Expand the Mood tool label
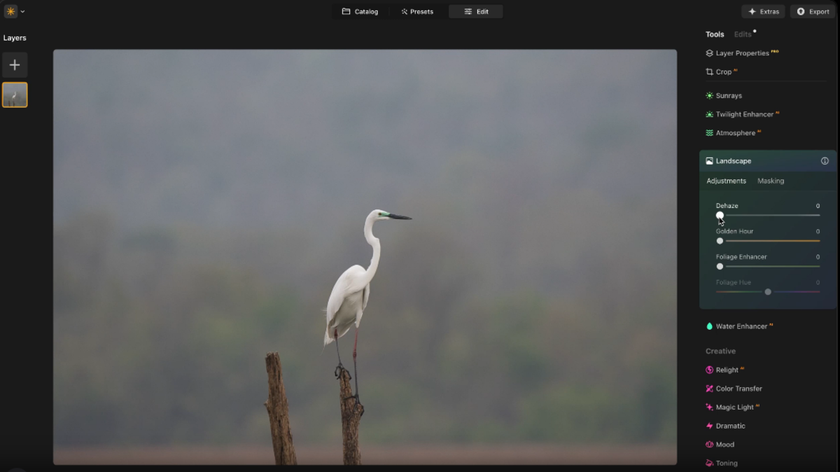Screen dimensions: 840x472 [x=725, y=445]
